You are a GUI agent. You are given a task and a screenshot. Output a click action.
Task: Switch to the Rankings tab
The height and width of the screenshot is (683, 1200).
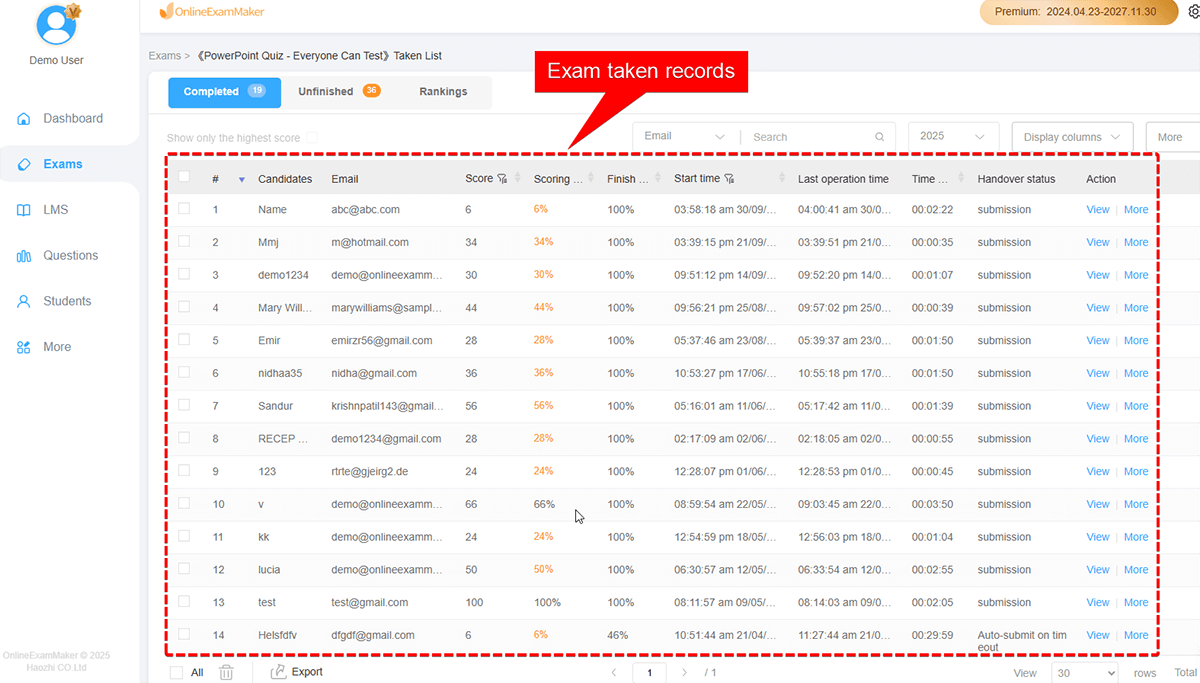(x=443, y=92)
